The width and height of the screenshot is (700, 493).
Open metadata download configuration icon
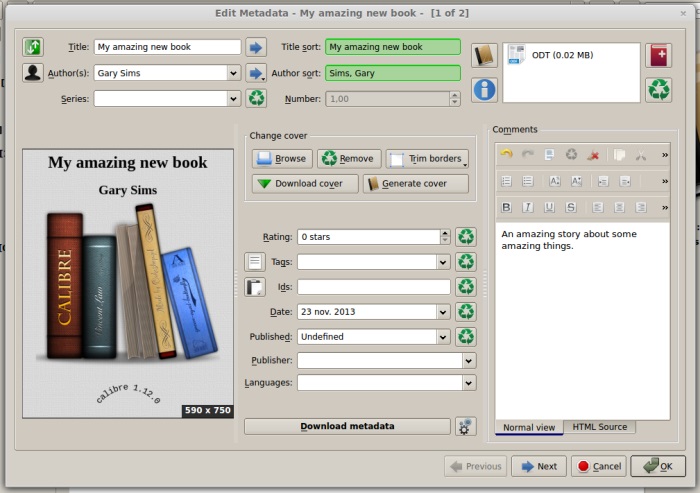click(465, 426)
